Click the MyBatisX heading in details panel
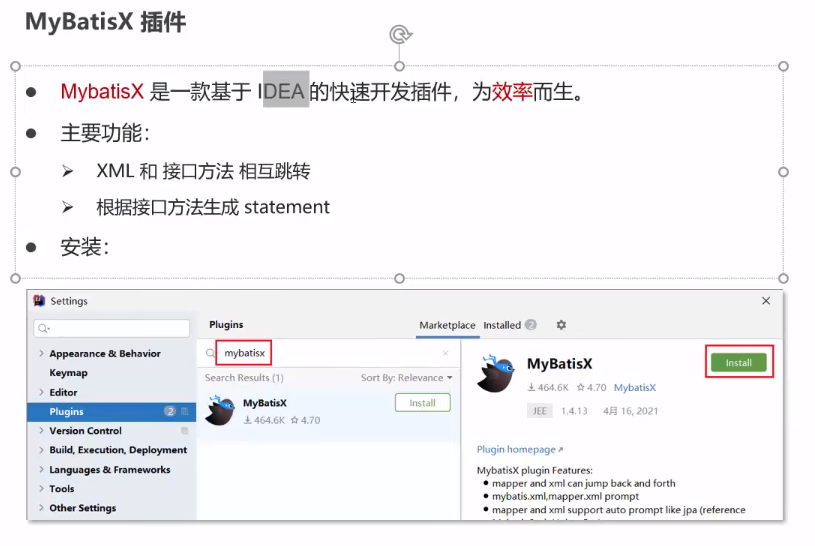Screen dimensions: 815x546 [x=559, y=363]
